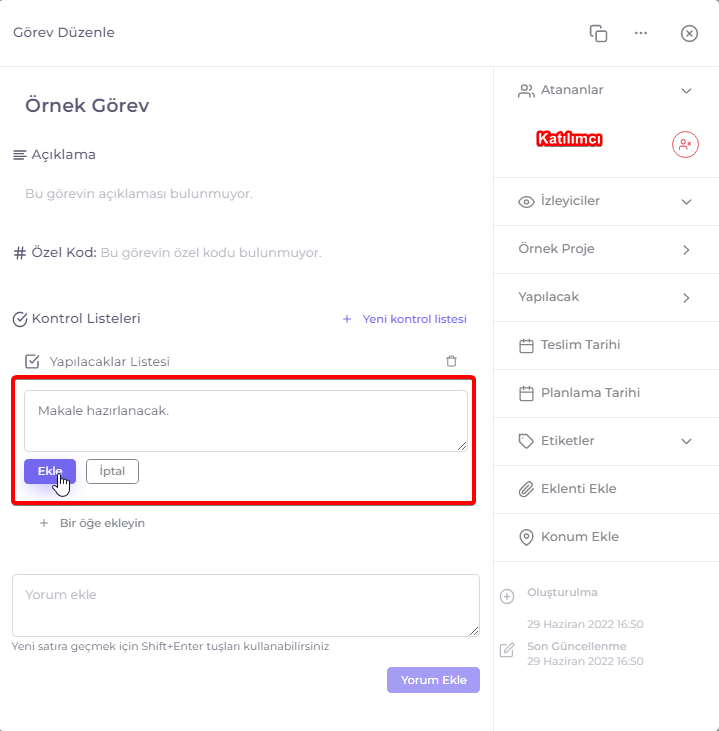The height and width of the screenshot is (731, 719).
Task: Open the three-dot more options menu
Action: 641,33
